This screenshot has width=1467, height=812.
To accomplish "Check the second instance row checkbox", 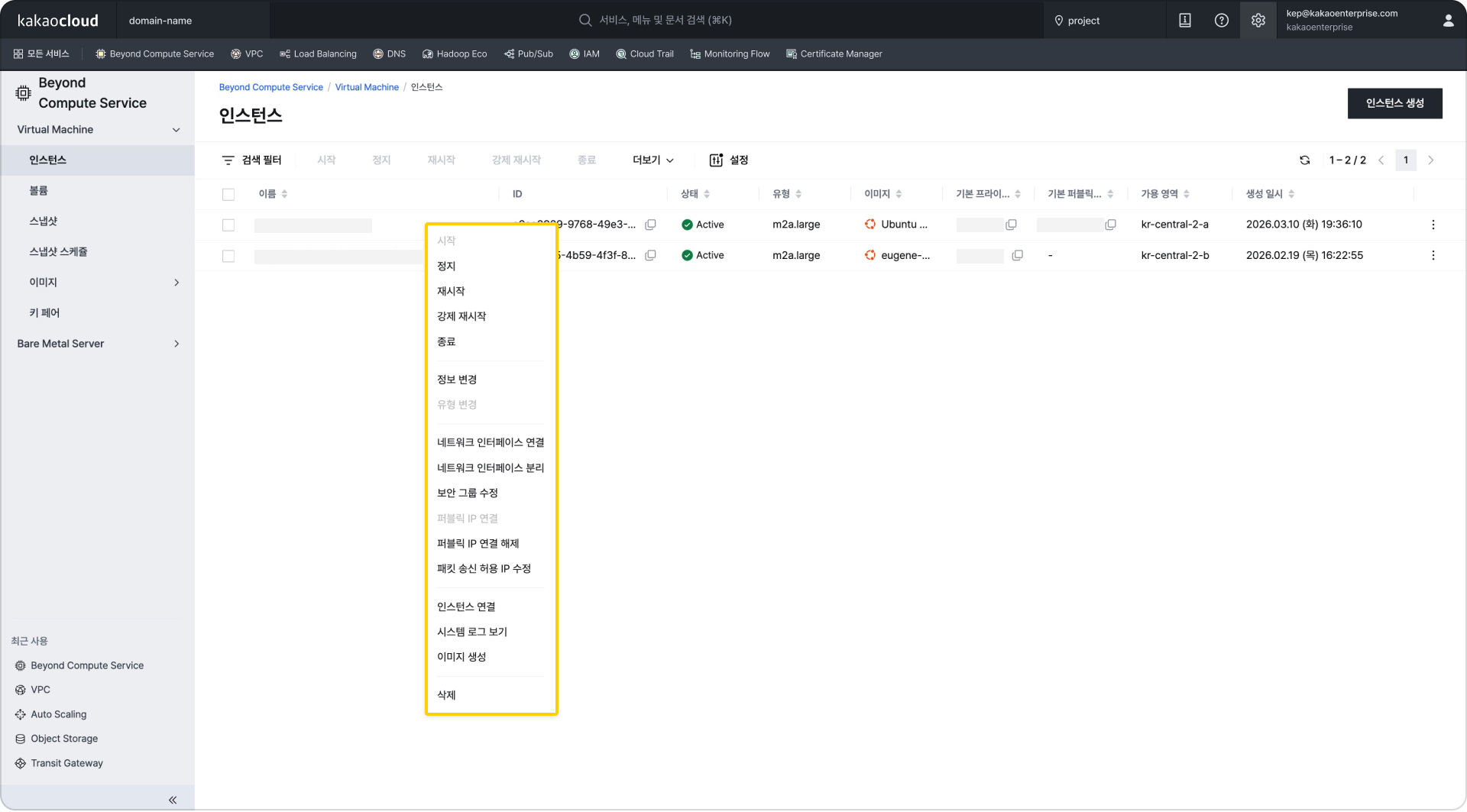I will [x=228, y=256].
